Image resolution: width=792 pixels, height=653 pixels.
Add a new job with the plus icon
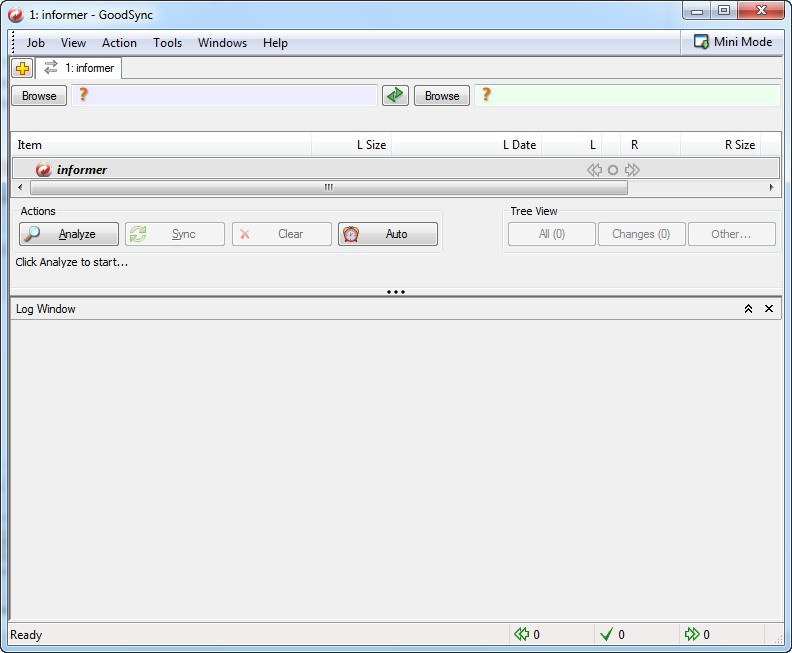22,68
